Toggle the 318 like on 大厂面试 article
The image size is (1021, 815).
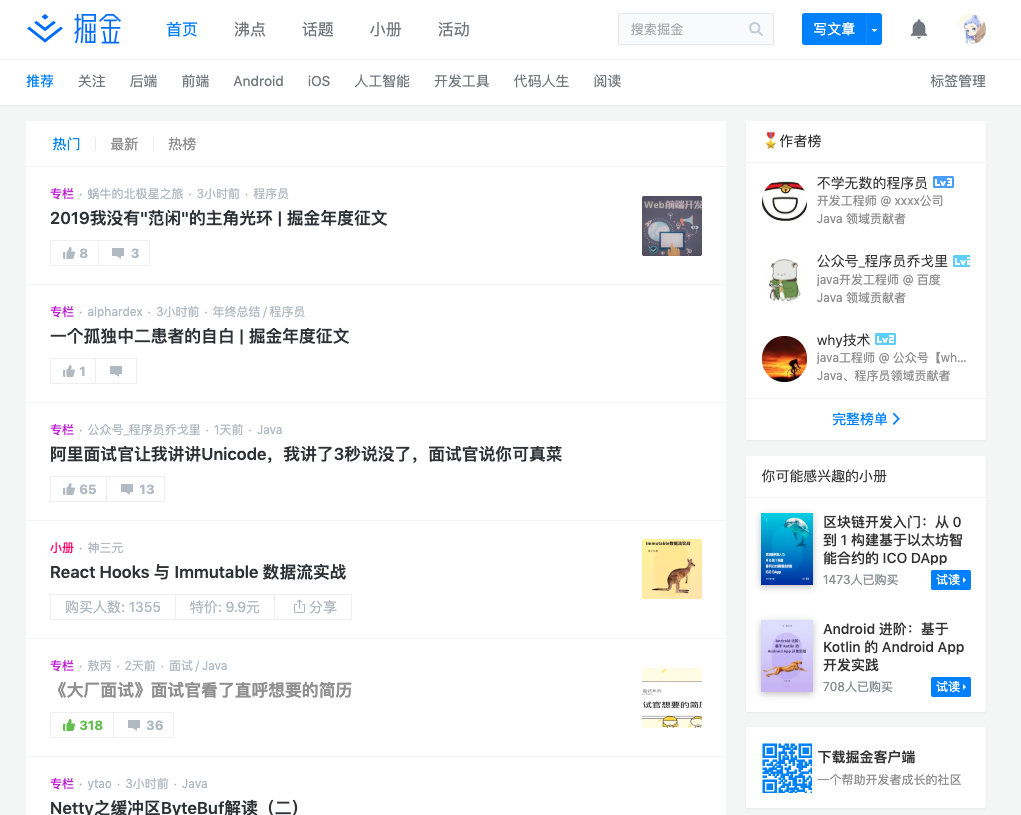(82, 725)
